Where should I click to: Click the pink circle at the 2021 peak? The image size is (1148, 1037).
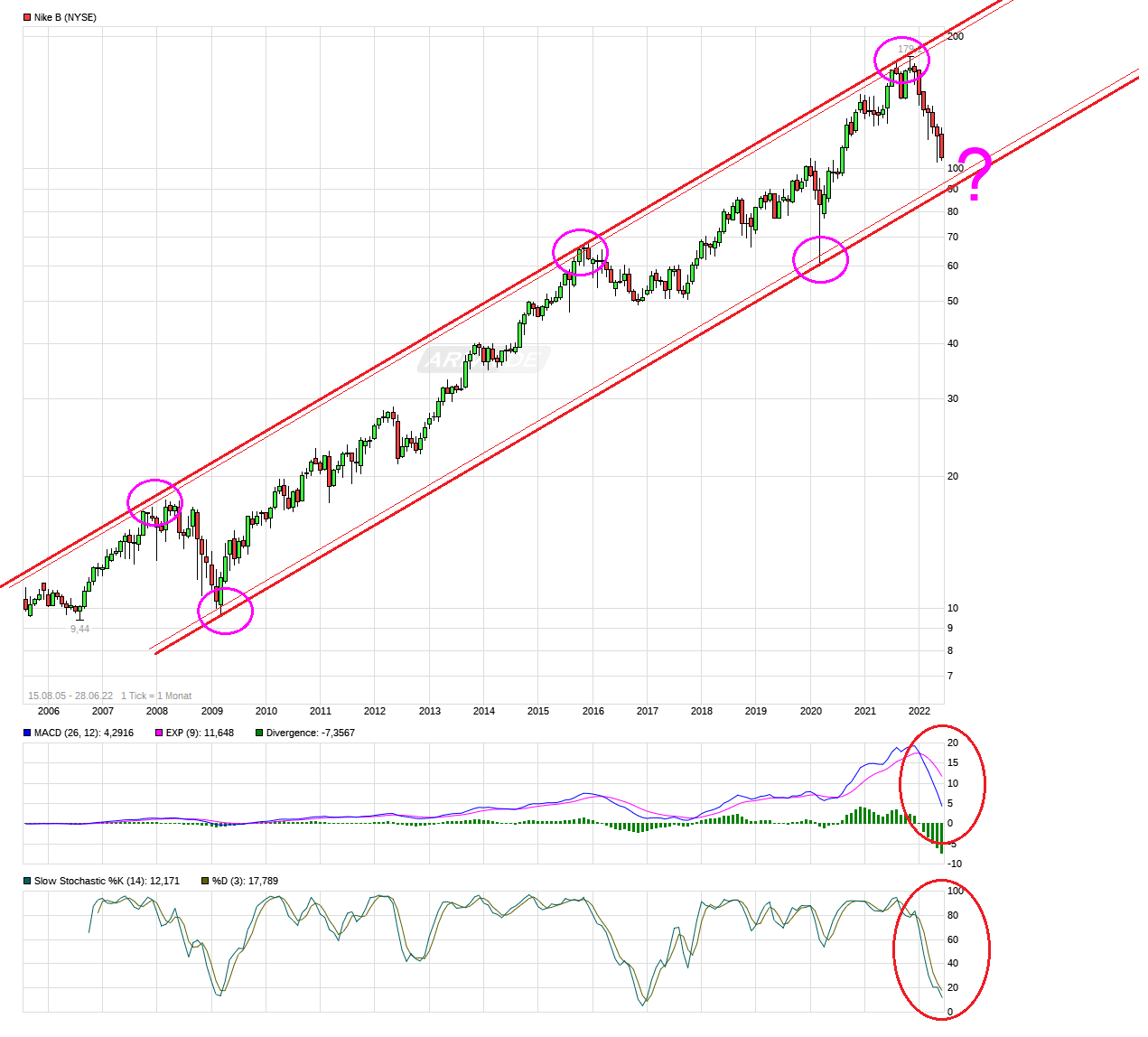tap(901, 61)
